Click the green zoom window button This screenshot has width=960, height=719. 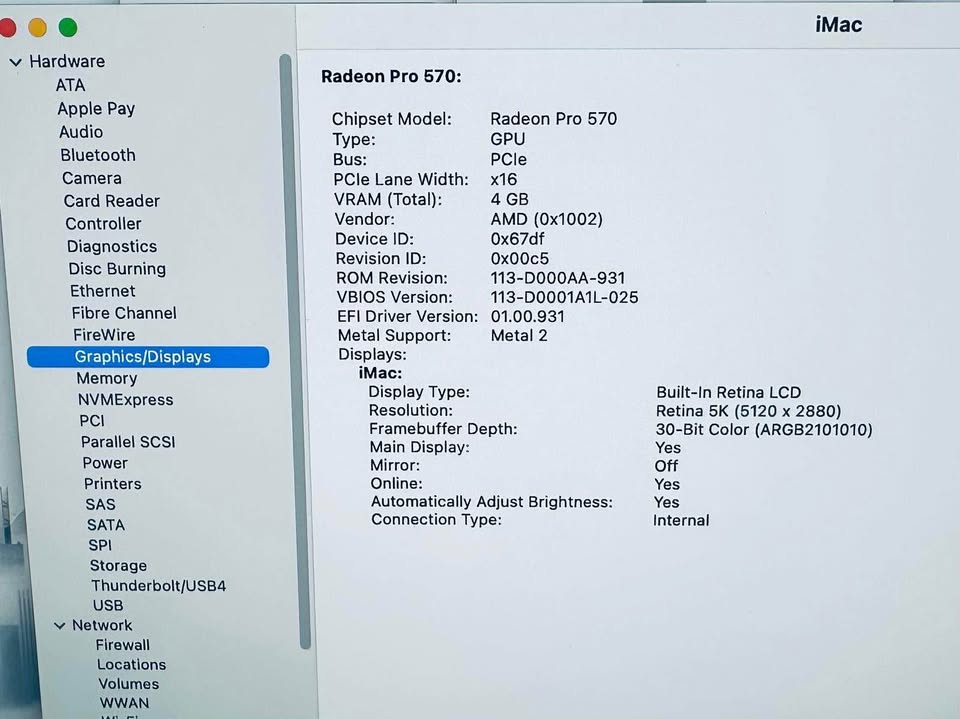point(68,28)
